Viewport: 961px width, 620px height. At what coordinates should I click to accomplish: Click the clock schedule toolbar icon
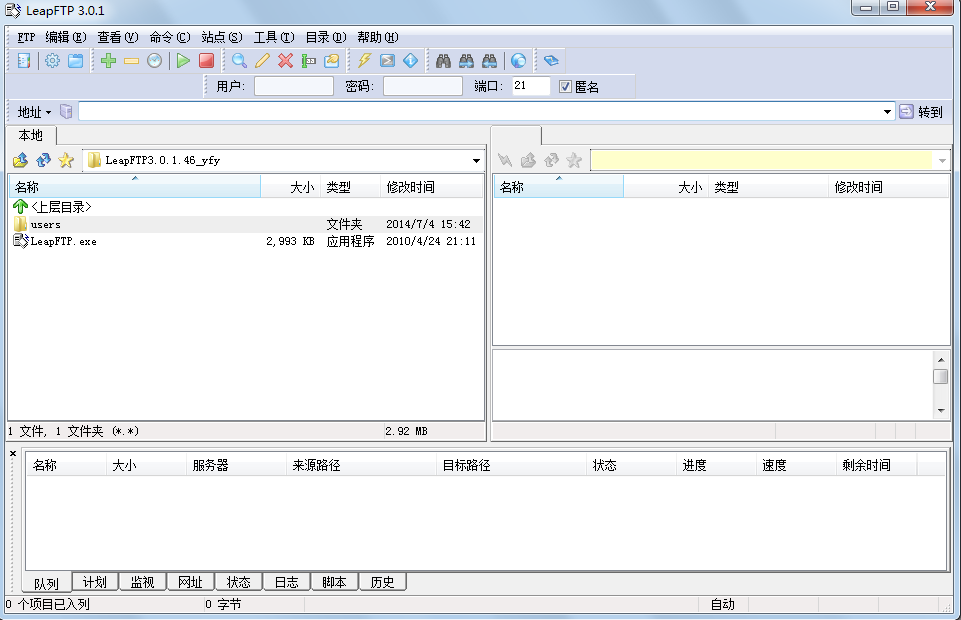coord(154,61)
